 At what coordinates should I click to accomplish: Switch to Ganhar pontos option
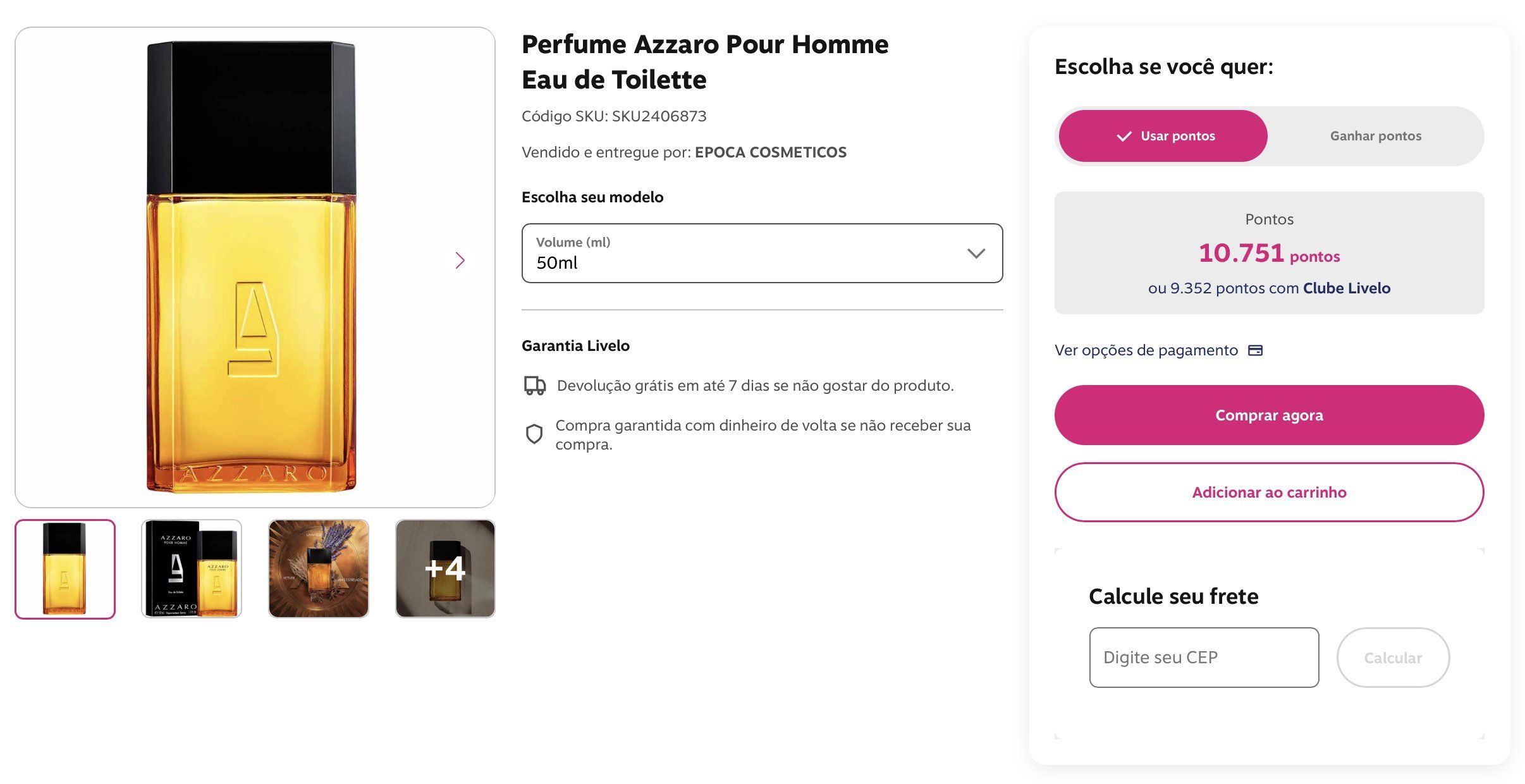(x=1375, y=136)
